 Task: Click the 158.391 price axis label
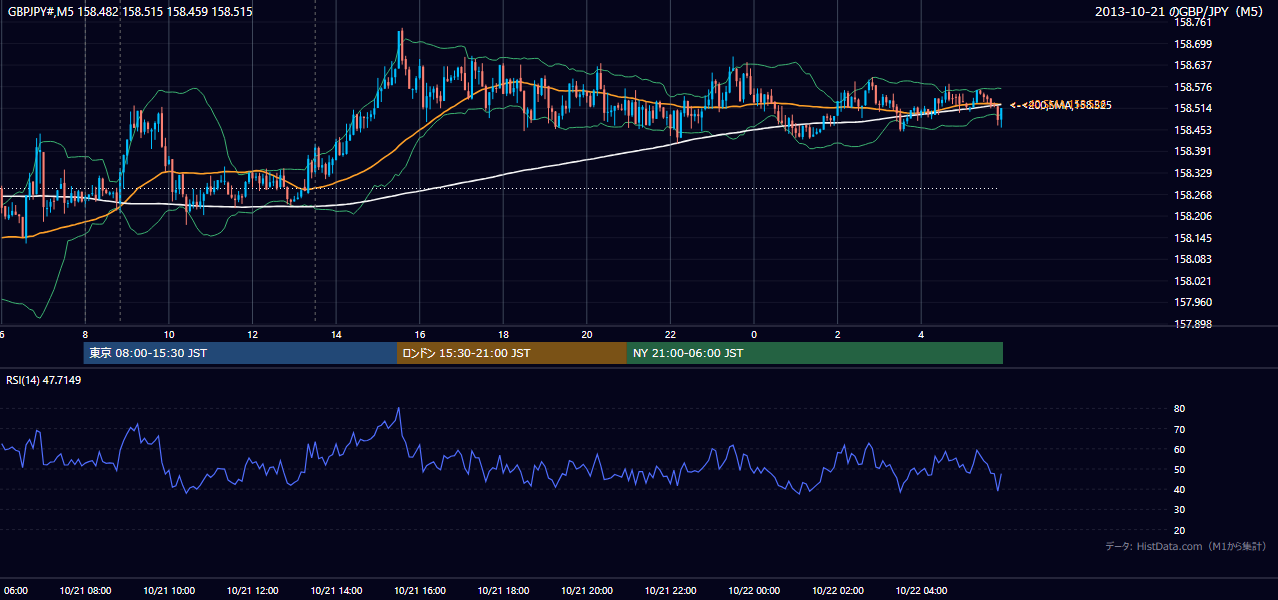[1193, 152]
